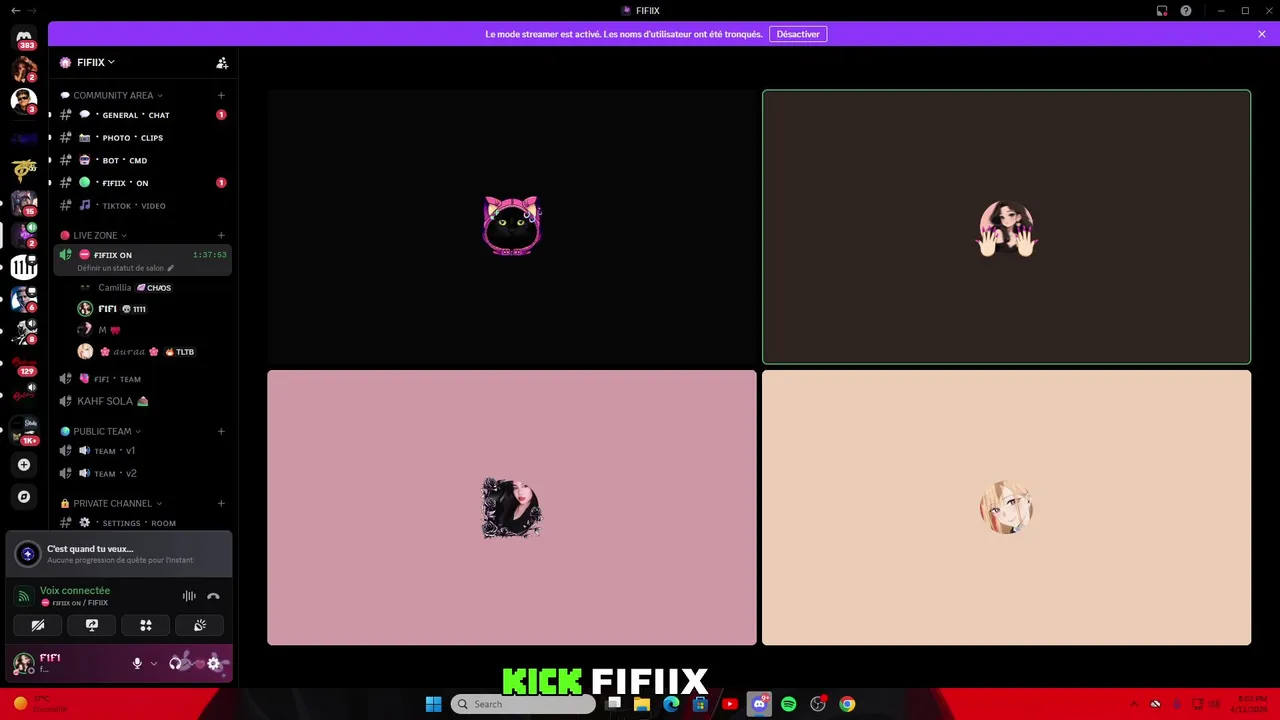1280x720 pixels.
Task: Open the PHOTO CLIPS channel
Action: click(142, 138)
